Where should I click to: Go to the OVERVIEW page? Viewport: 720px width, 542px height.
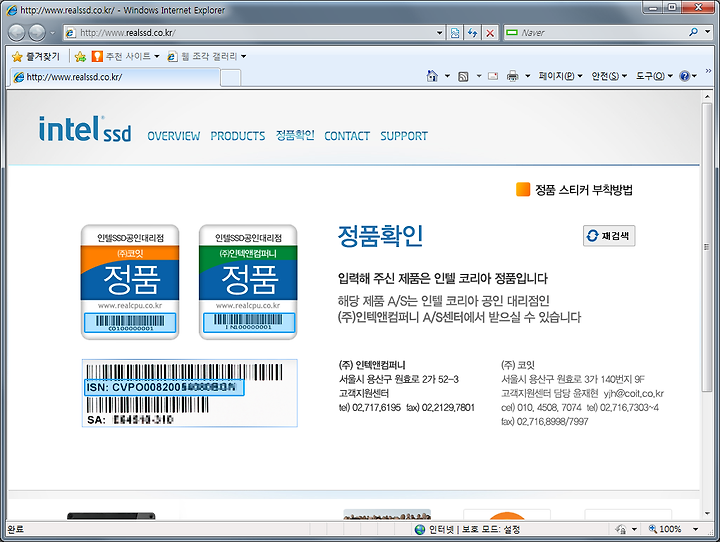point(174,136)
